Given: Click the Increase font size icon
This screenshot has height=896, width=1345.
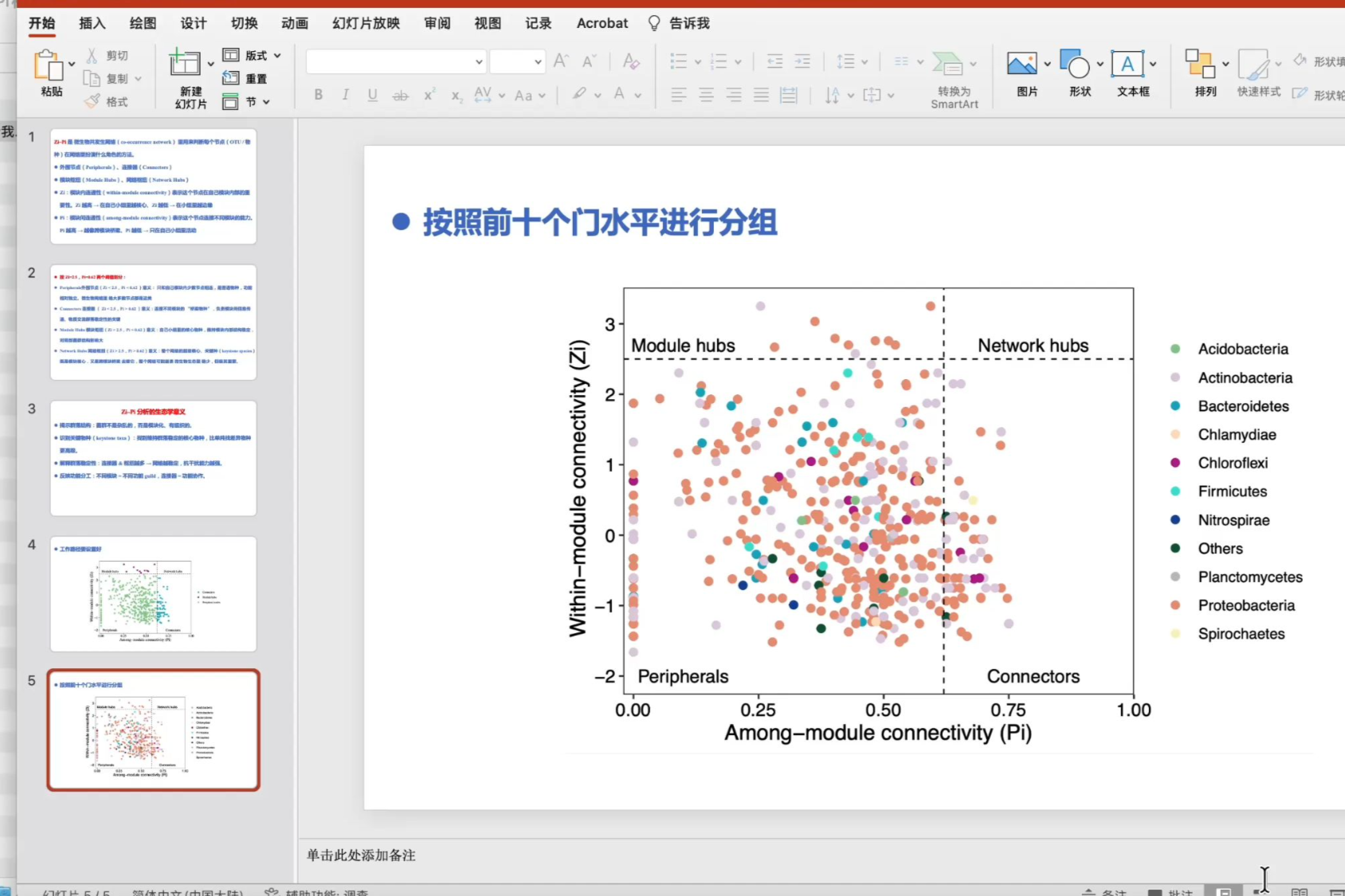Looking at the screenshot, I should pyautogui.click(x=561, y=61).
